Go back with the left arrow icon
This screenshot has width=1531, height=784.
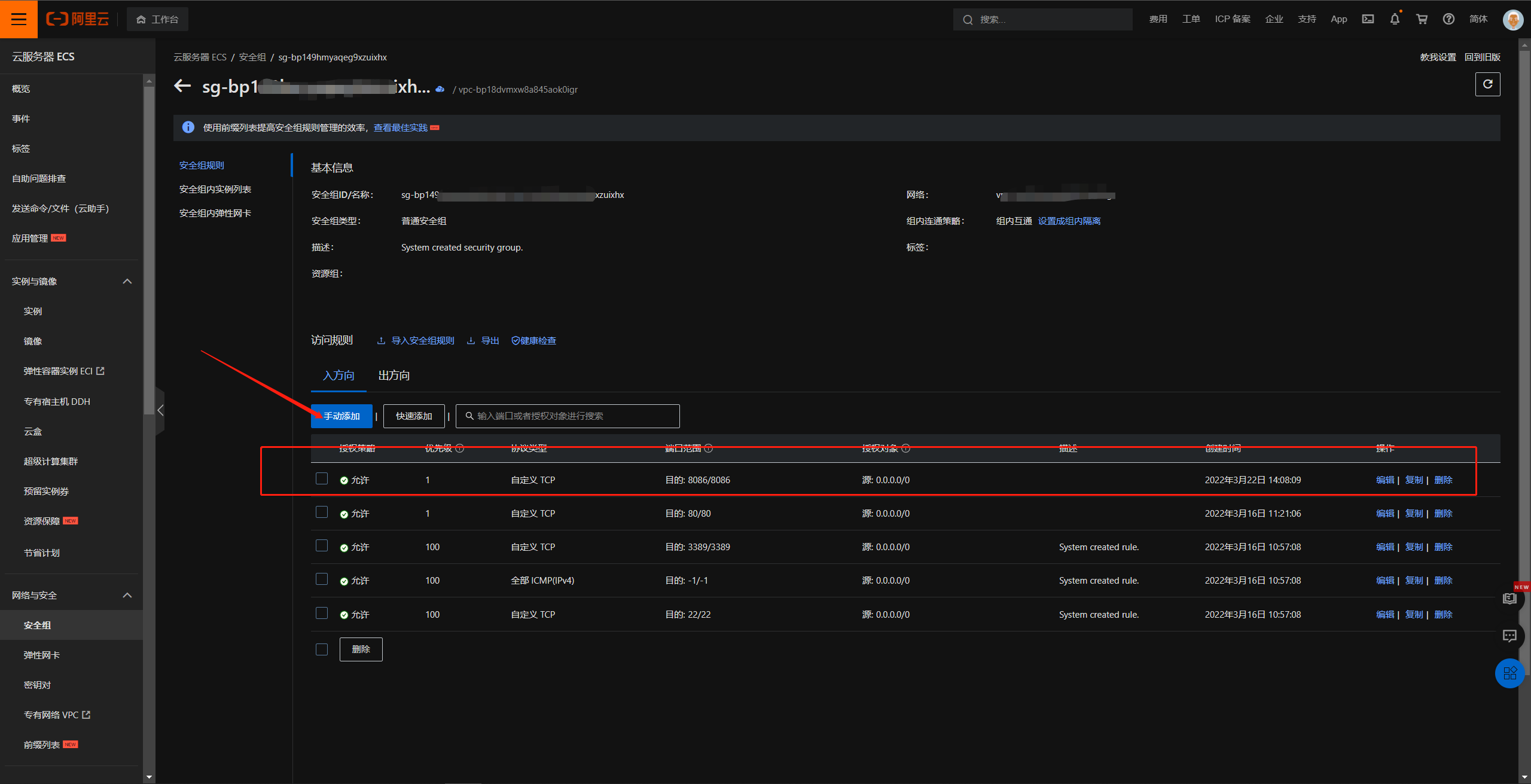point(182,86)
